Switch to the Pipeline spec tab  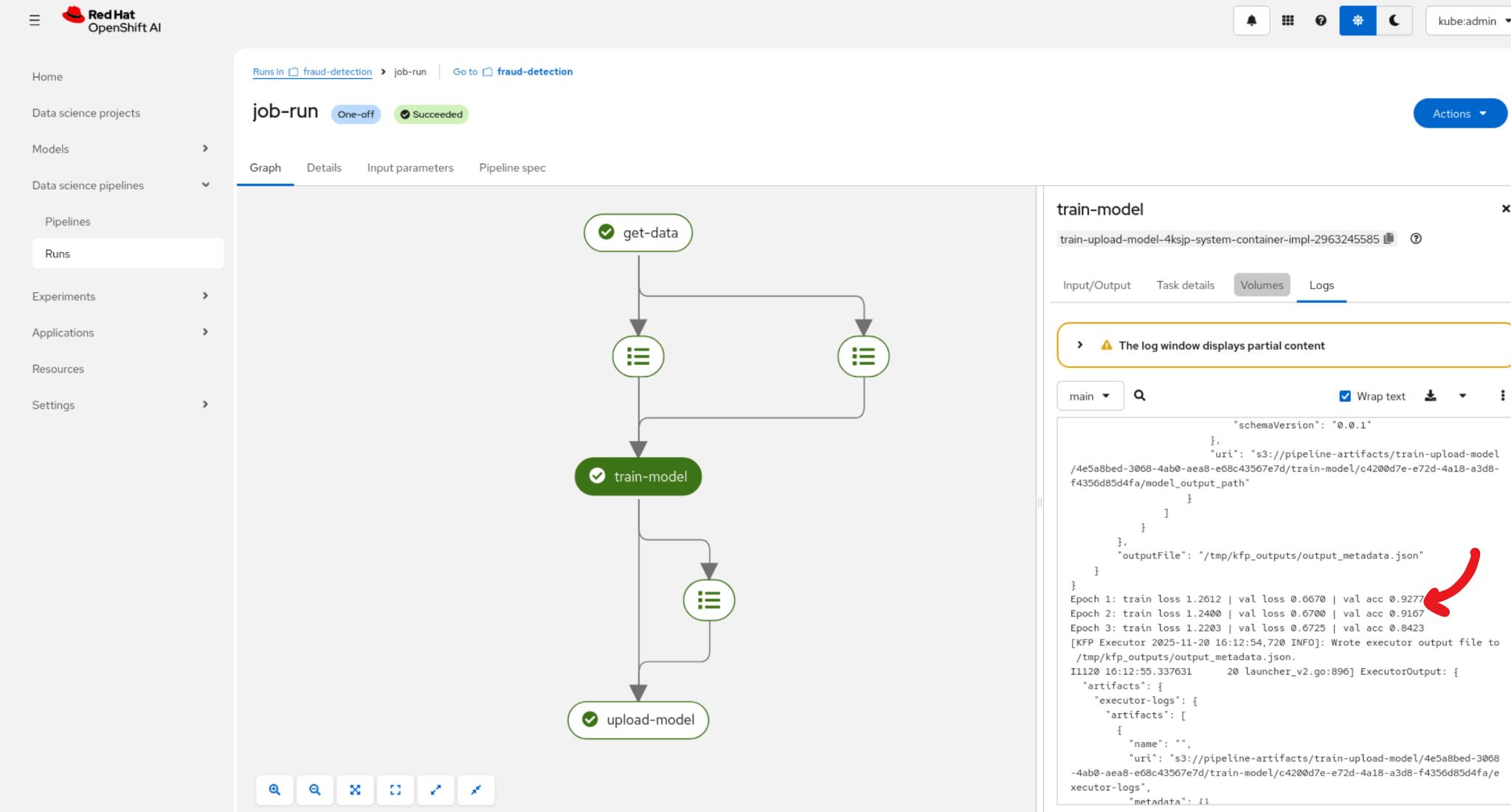(x=512, y=167)
